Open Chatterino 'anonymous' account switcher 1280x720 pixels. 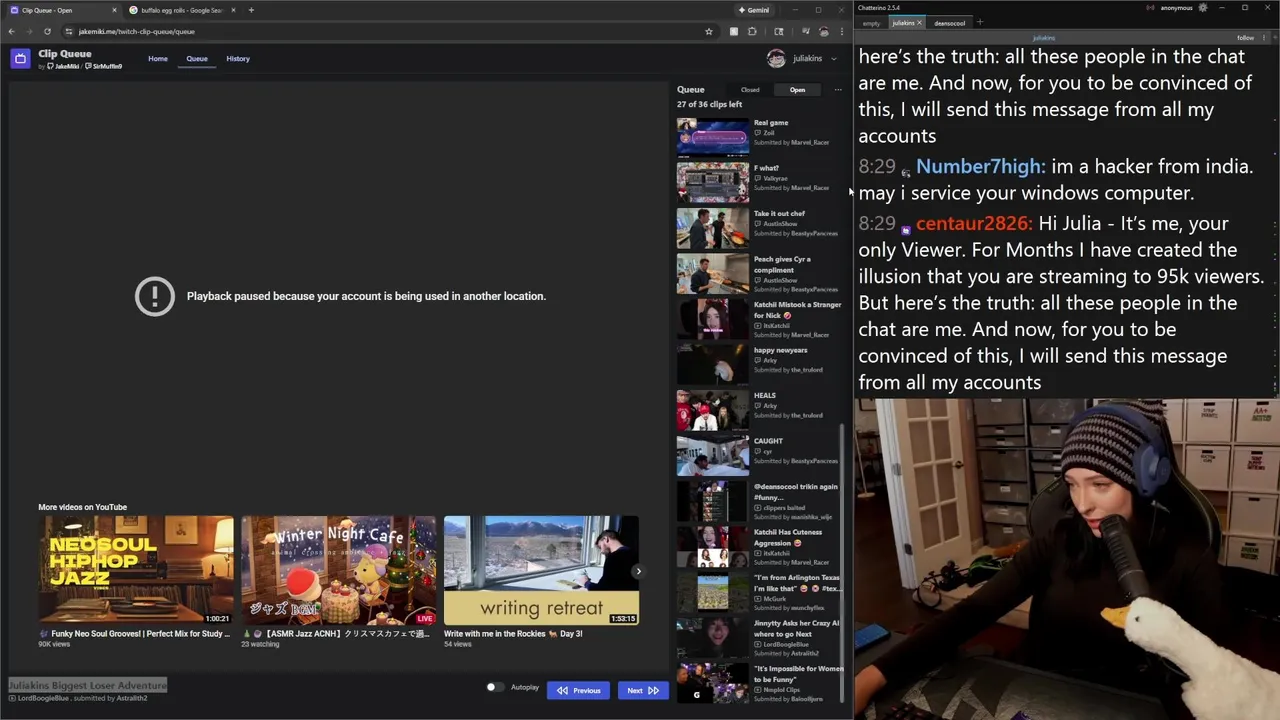coord(1177,8)
